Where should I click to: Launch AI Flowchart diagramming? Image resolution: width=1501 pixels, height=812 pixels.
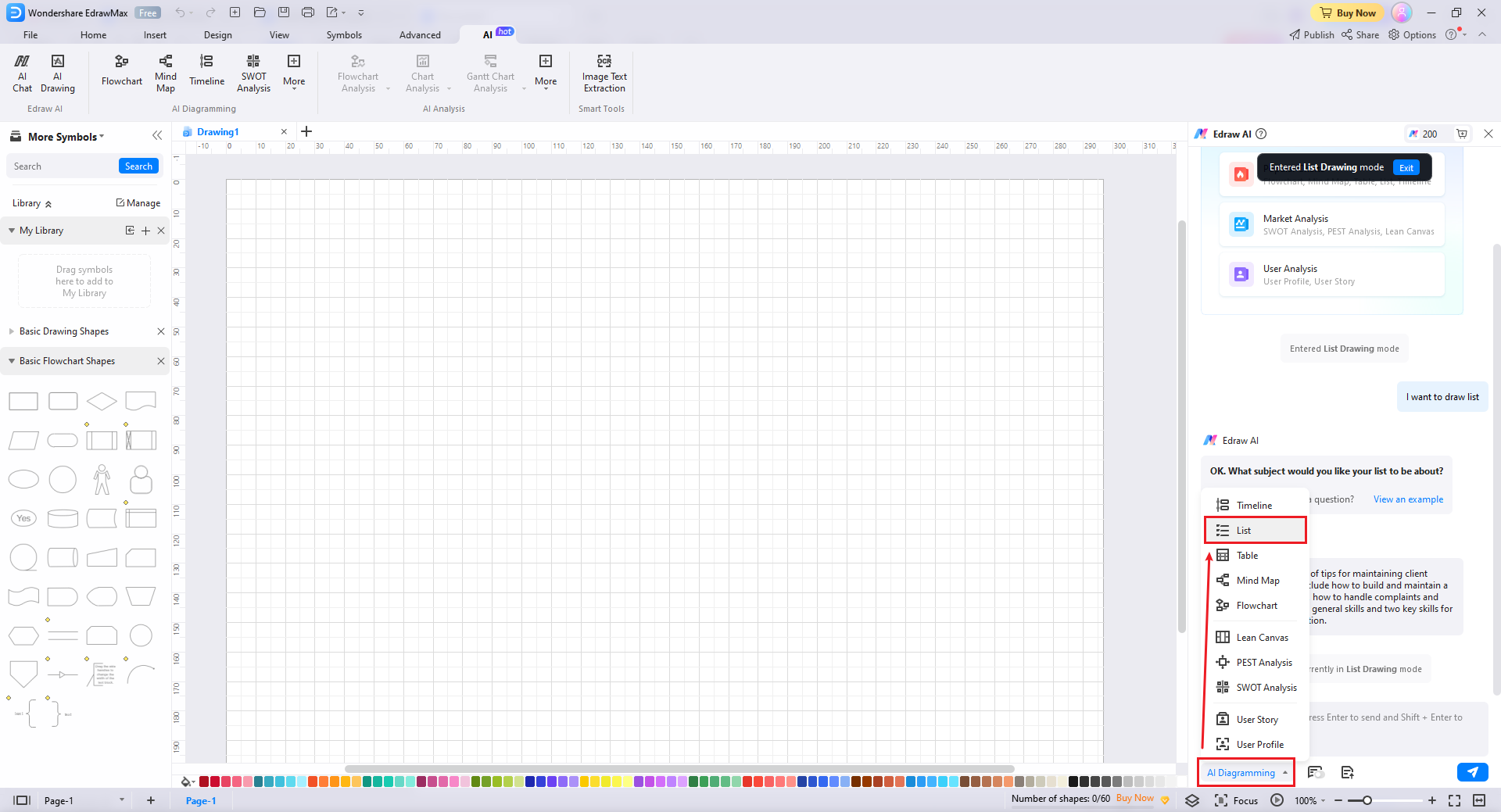tap(122, 70)
